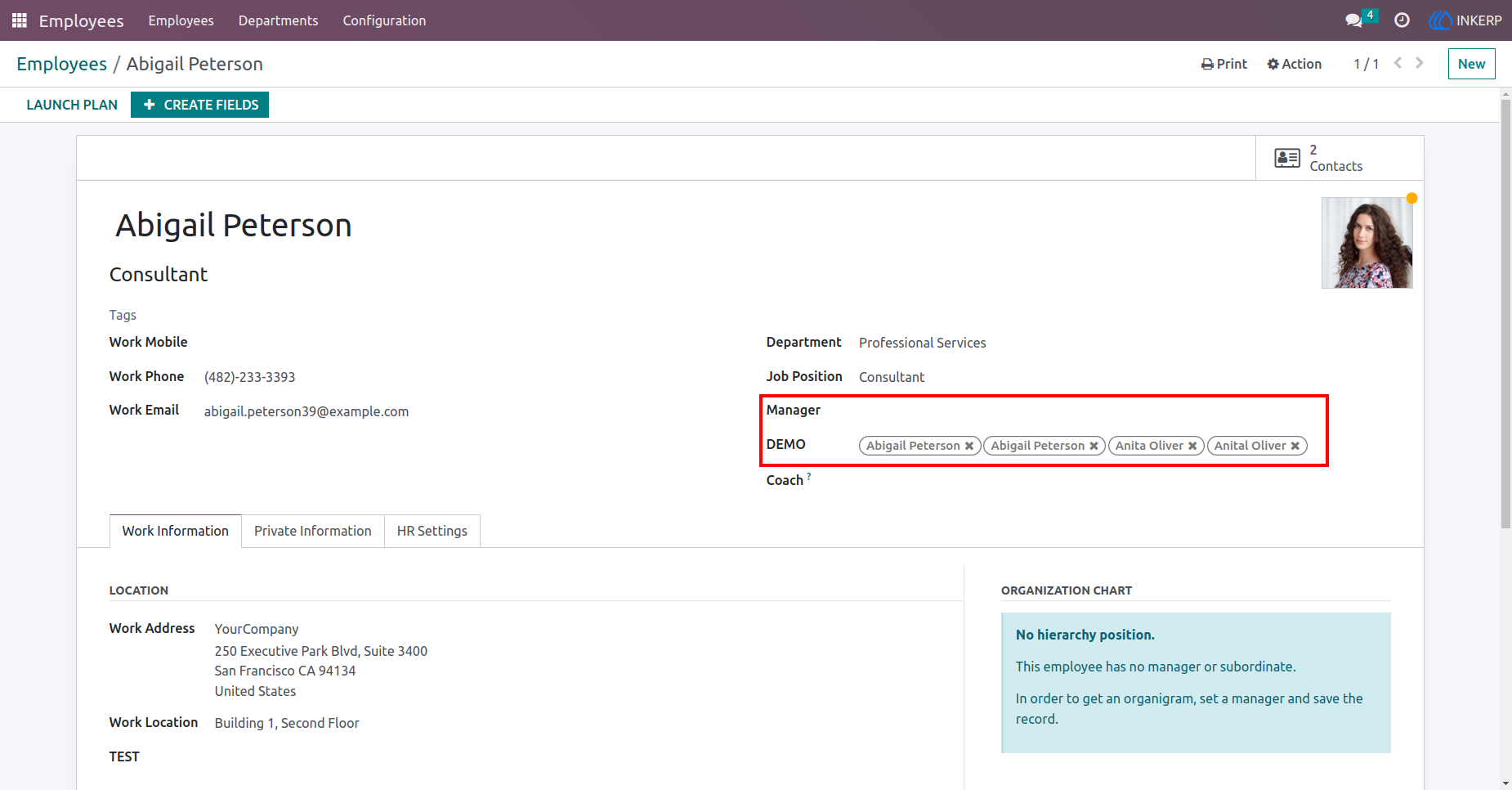
Task: Click the Professional Services department value
Action: 923,343
